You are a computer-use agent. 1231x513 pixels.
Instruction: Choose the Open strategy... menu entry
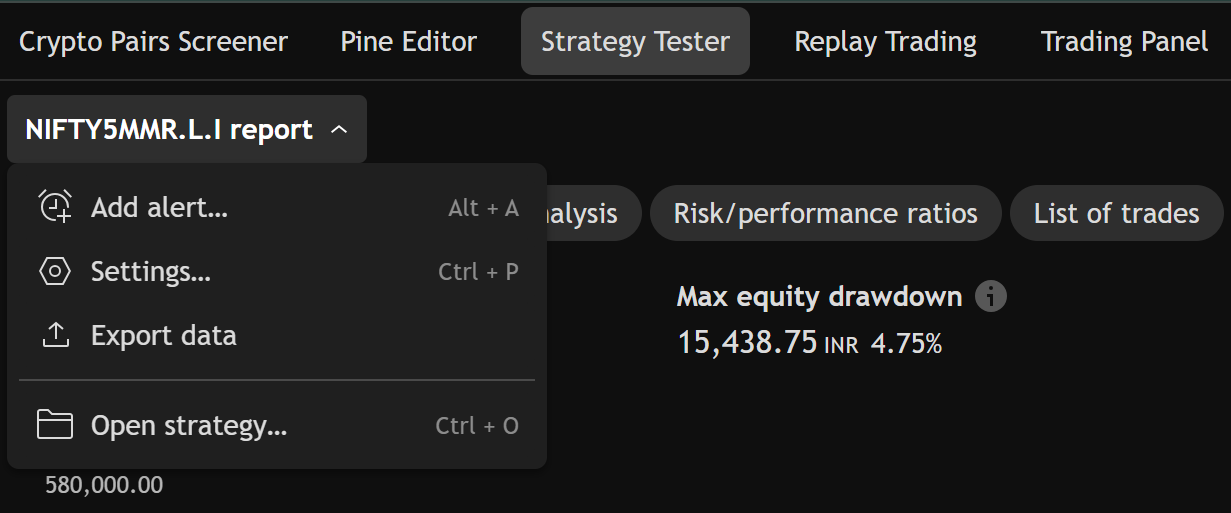coord(189,427)
